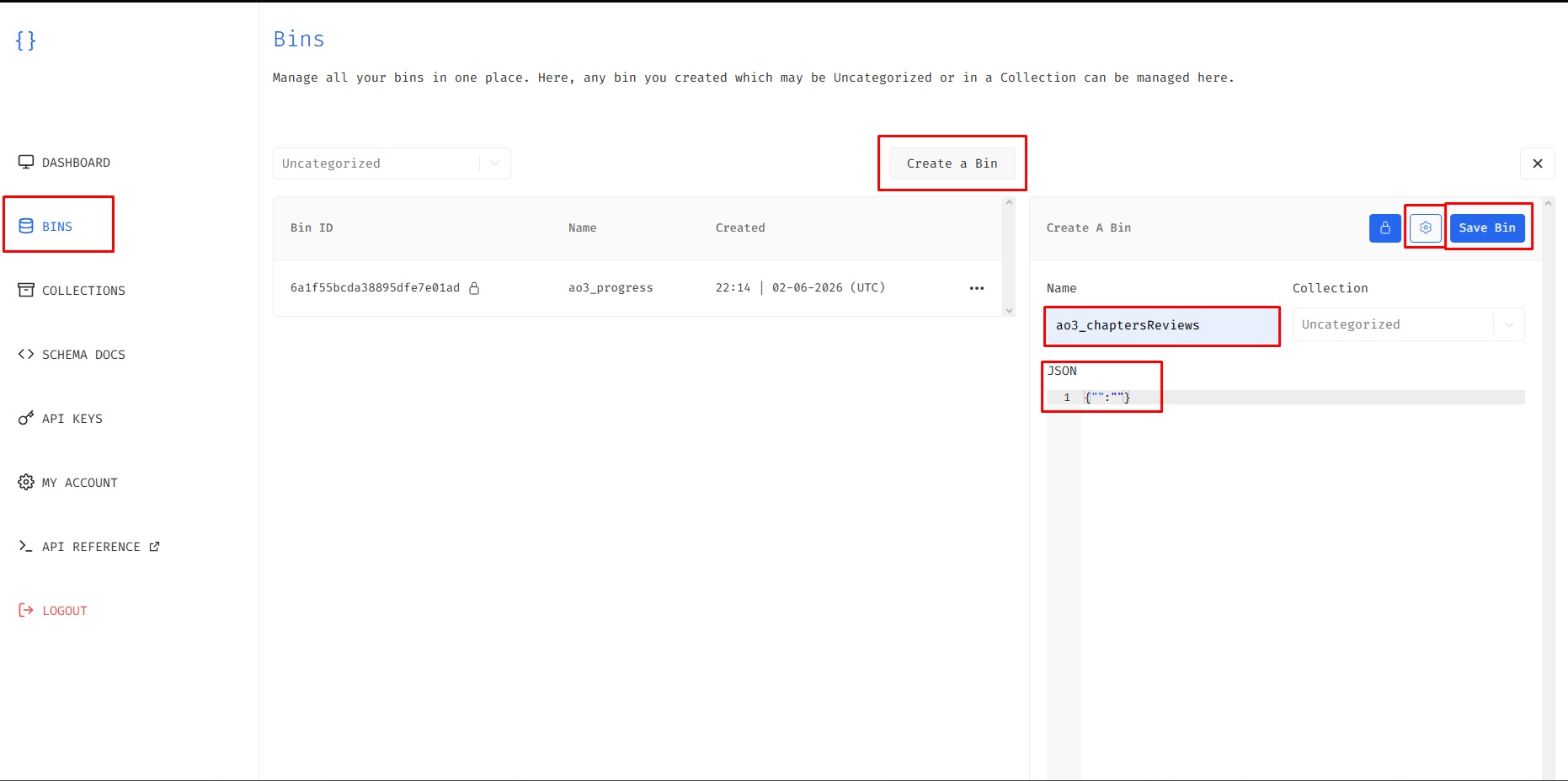Screen dimensions: 1568x781
Task: Click the ao3_progress bin name
Action: click(x=611, y=288)
